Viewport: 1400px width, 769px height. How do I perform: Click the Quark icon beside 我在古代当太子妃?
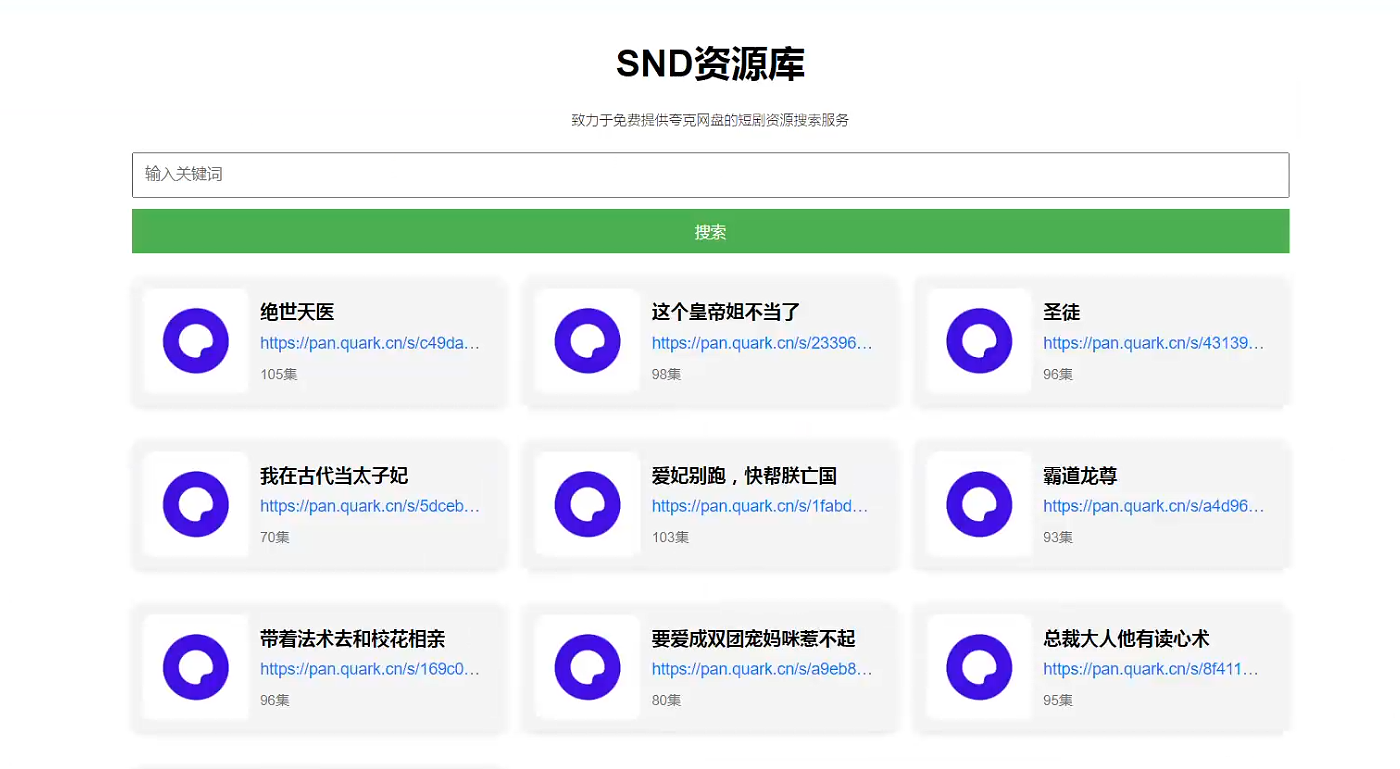[195, 504]
